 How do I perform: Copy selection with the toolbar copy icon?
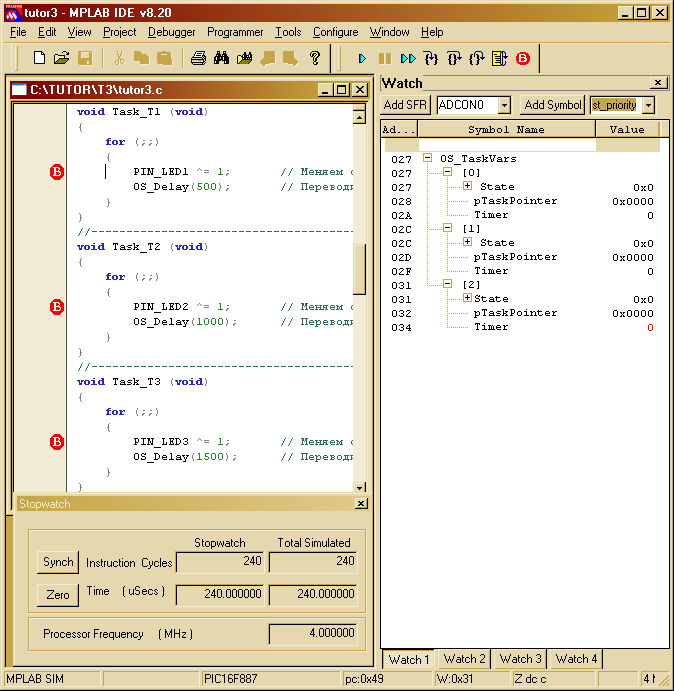click(x=142, y=58)
